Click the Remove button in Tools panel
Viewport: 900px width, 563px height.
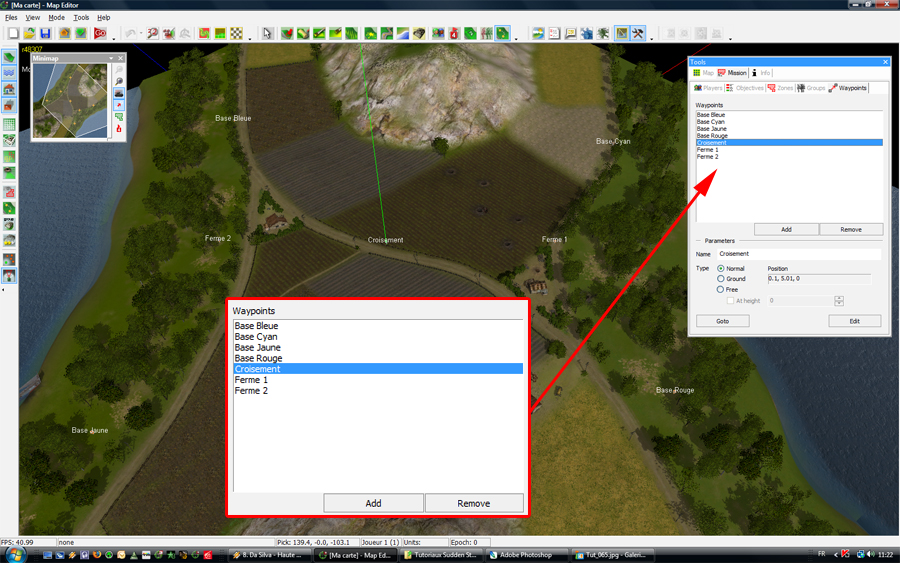click(851, 230)
